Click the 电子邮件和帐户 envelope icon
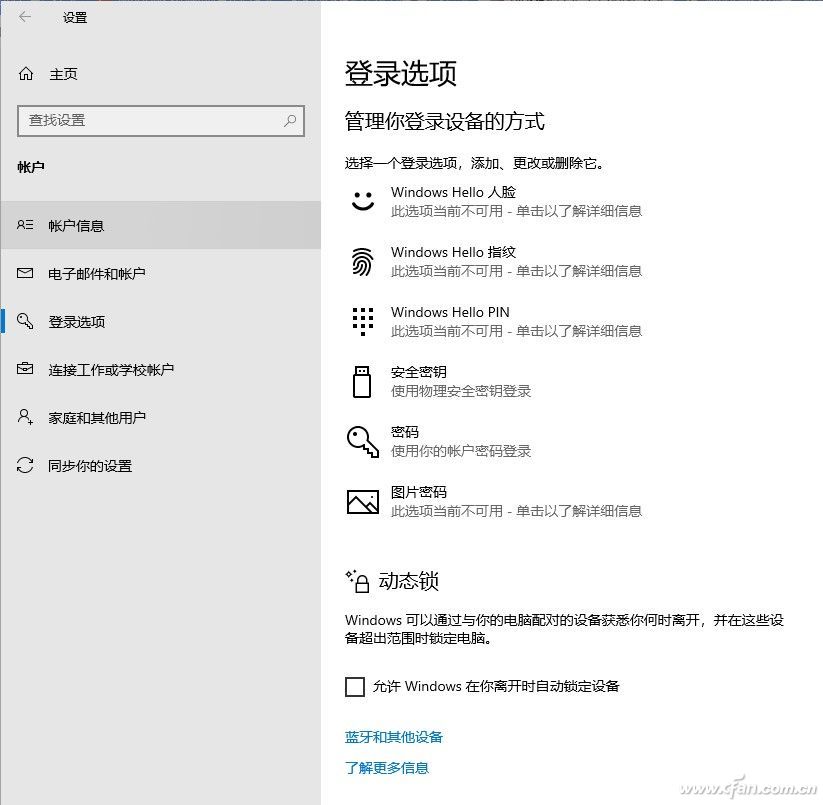823x805 pixels. pyautogui.click(x=24, y=273)
